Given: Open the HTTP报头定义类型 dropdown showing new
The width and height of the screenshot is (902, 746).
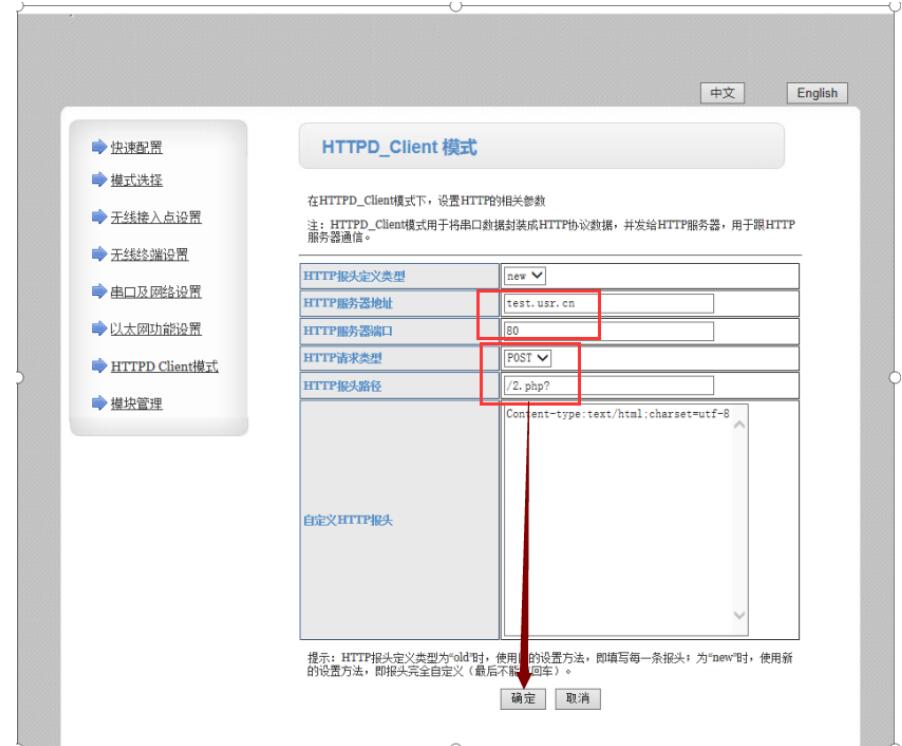Looking at the screenshot, I should pyautogui.click(x=526, y=276).
